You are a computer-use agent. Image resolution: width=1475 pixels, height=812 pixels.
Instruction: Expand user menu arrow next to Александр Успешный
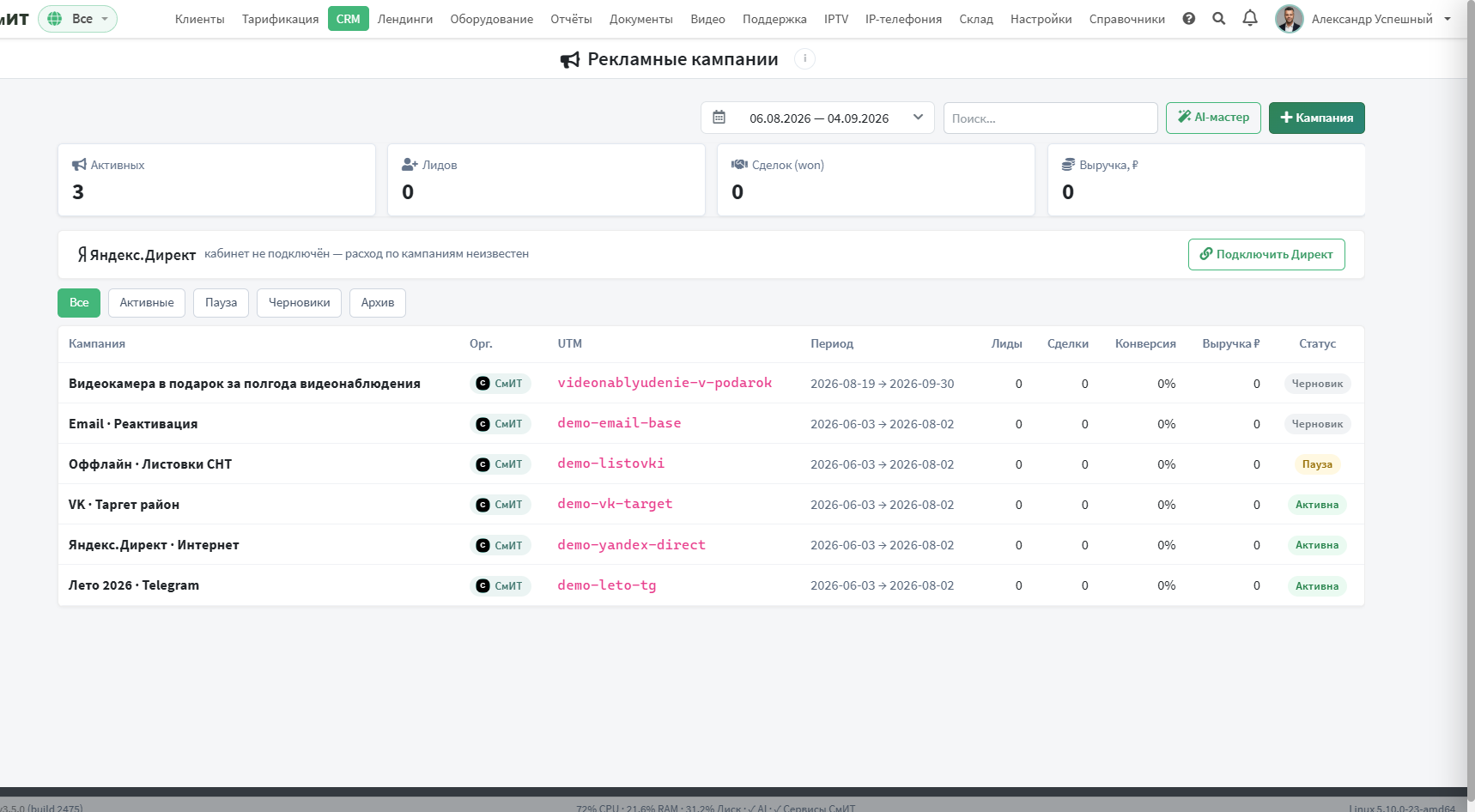coord(1448,19)
